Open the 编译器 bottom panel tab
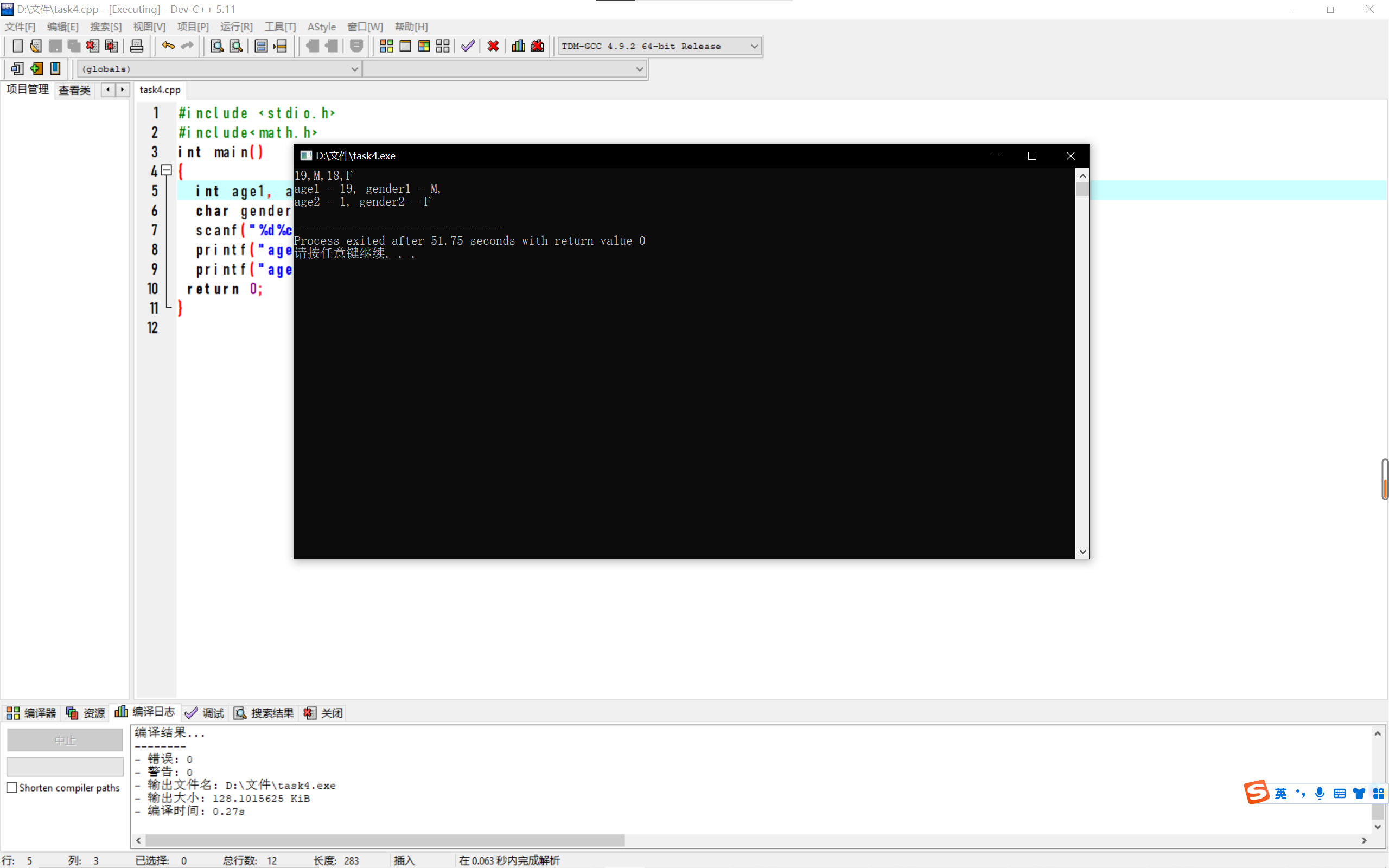1389x868 pixels. coord(31,712)
